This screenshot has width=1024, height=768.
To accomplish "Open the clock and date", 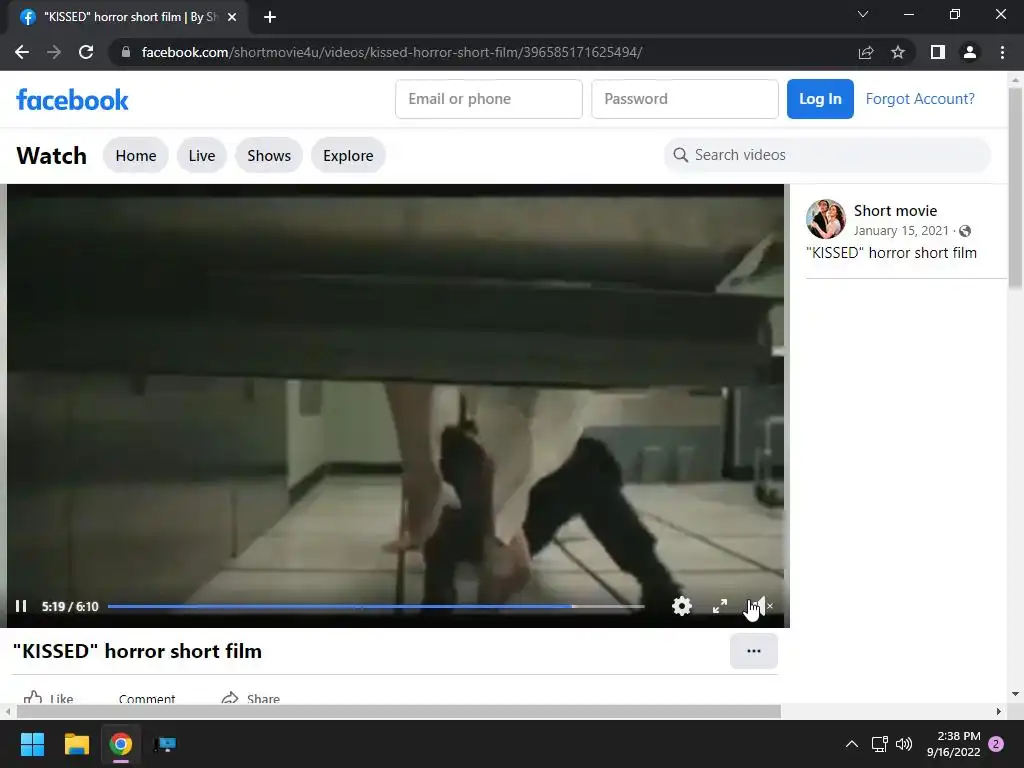I will pos(953,744).
